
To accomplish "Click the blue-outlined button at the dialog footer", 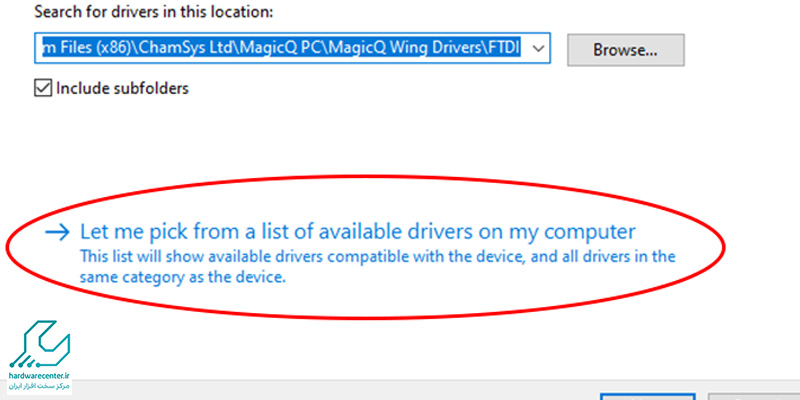I will click(647, 397).
